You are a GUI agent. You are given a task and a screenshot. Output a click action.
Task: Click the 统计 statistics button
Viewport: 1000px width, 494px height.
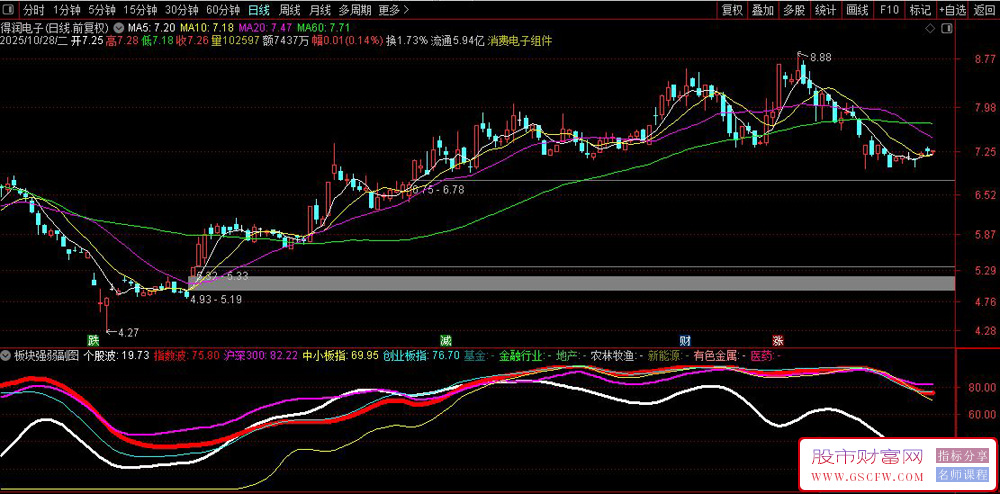(825, 10)
